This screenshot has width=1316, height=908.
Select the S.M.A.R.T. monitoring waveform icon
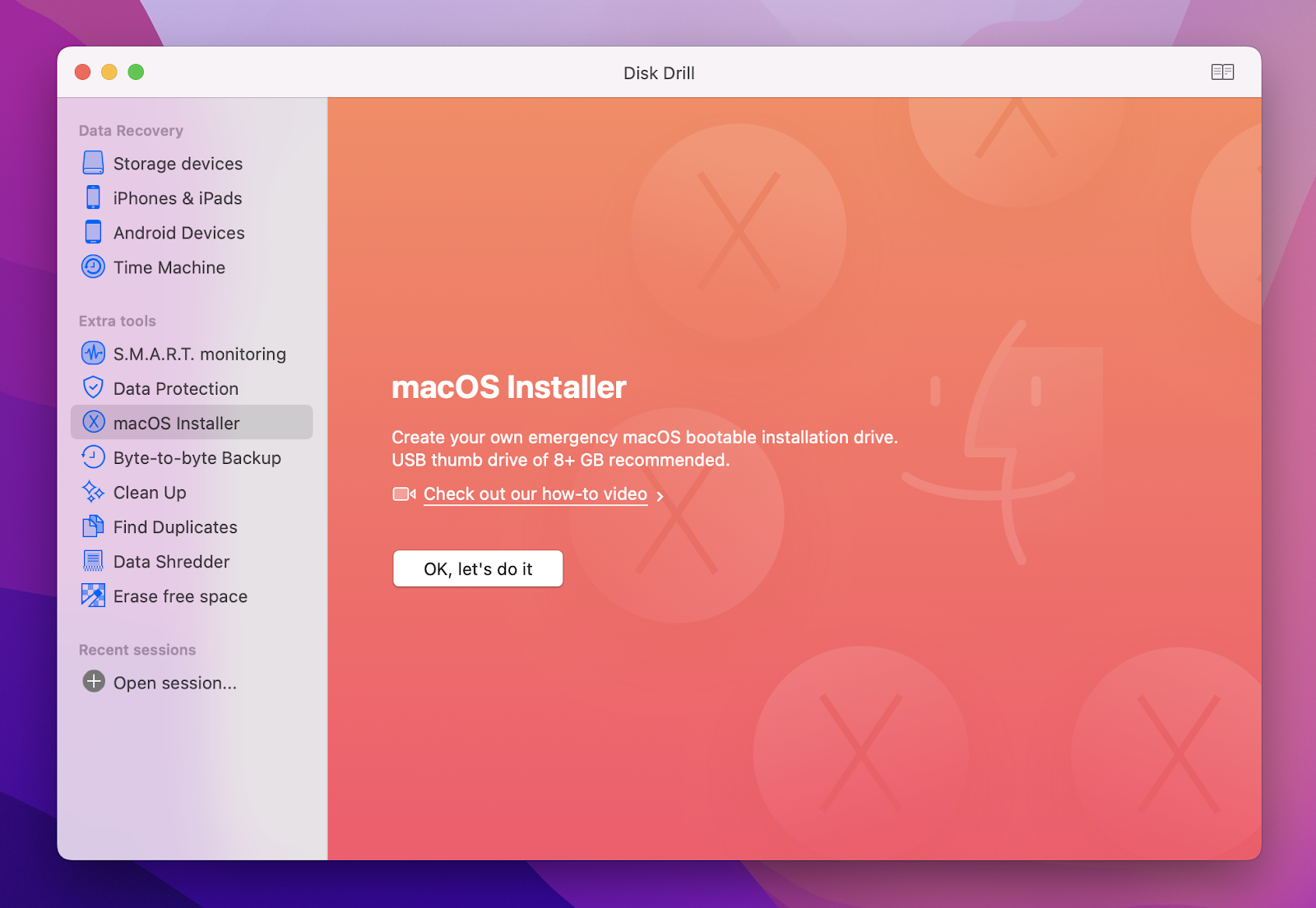(x=93, y=354)
